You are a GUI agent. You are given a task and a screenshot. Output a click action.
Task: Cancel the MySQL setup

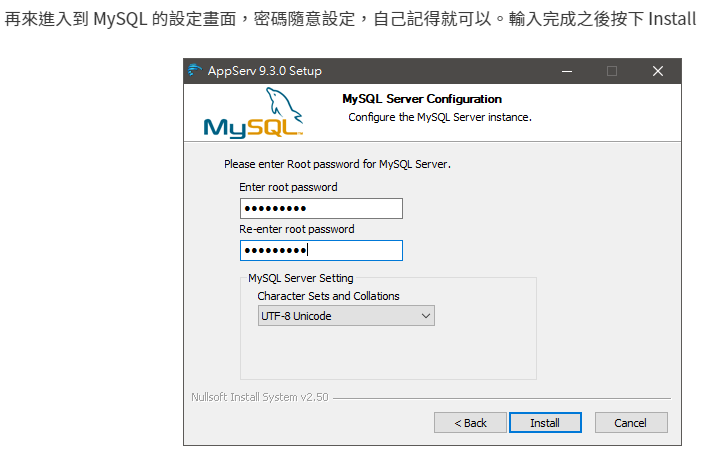pyautogui.click(x=630, y=423)
